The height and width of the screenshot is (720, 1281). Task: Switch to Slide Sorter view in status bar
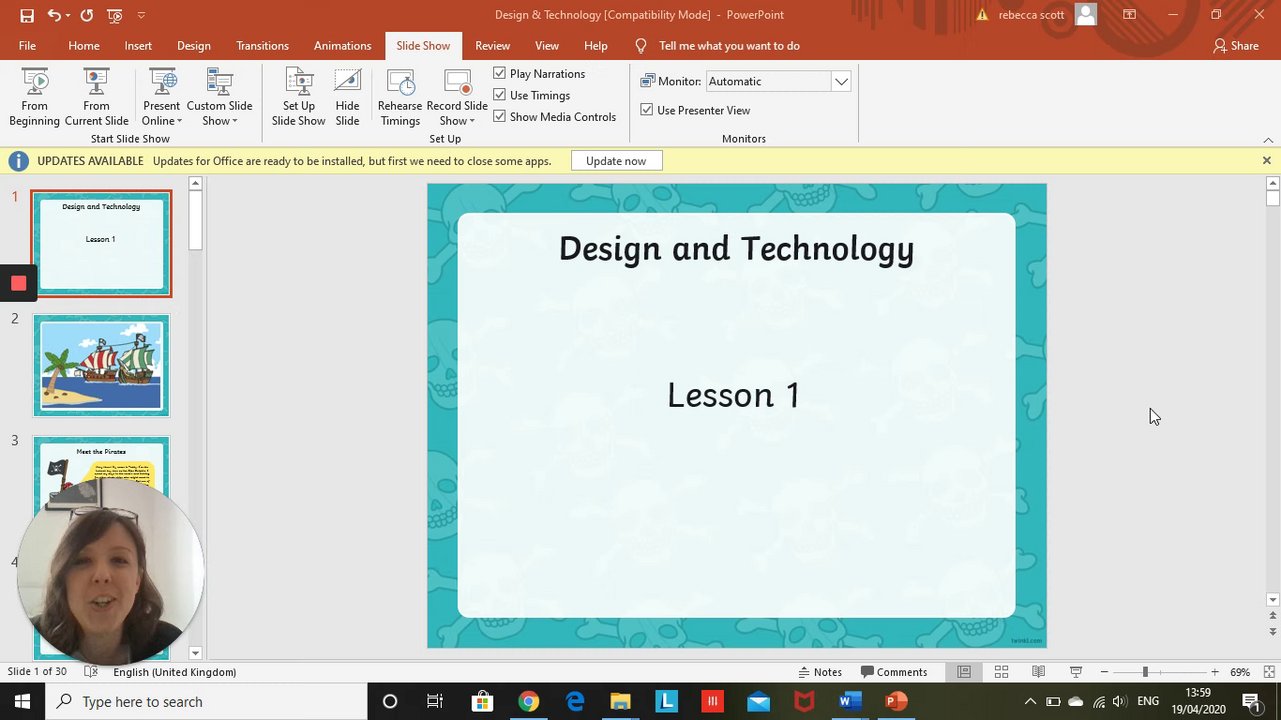(x=1001, y=672)
